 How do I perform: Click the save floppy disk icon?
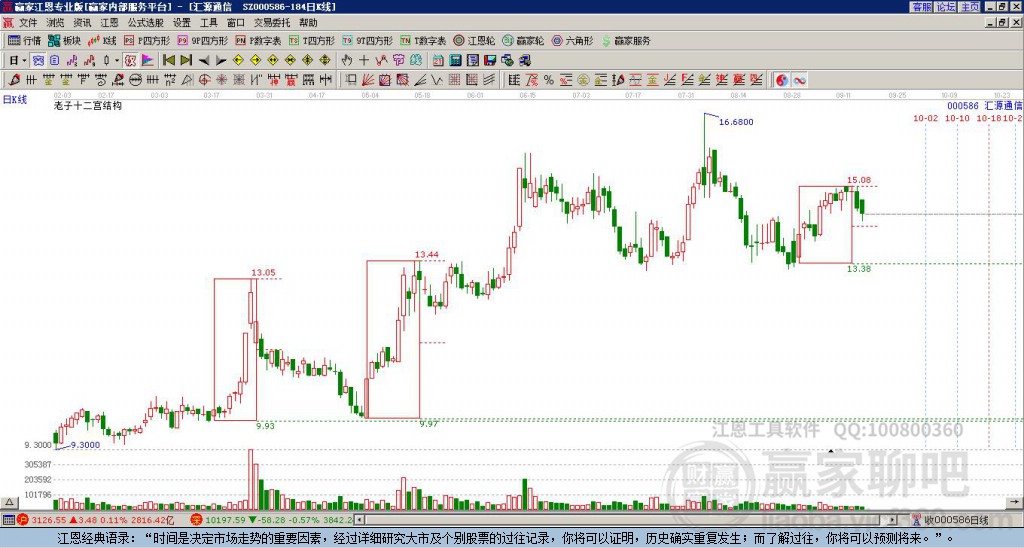pos(490,61)
